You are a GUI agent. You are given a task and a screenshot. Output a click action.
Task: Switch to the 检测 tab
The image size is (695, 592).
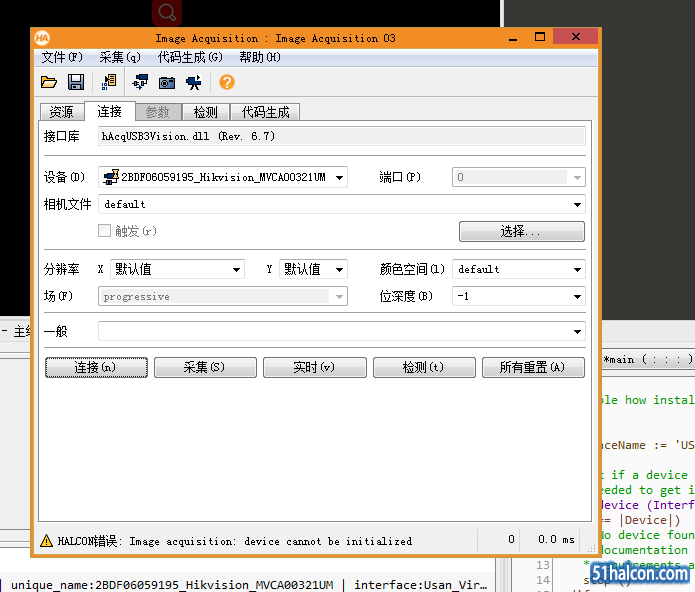(206, 112)
